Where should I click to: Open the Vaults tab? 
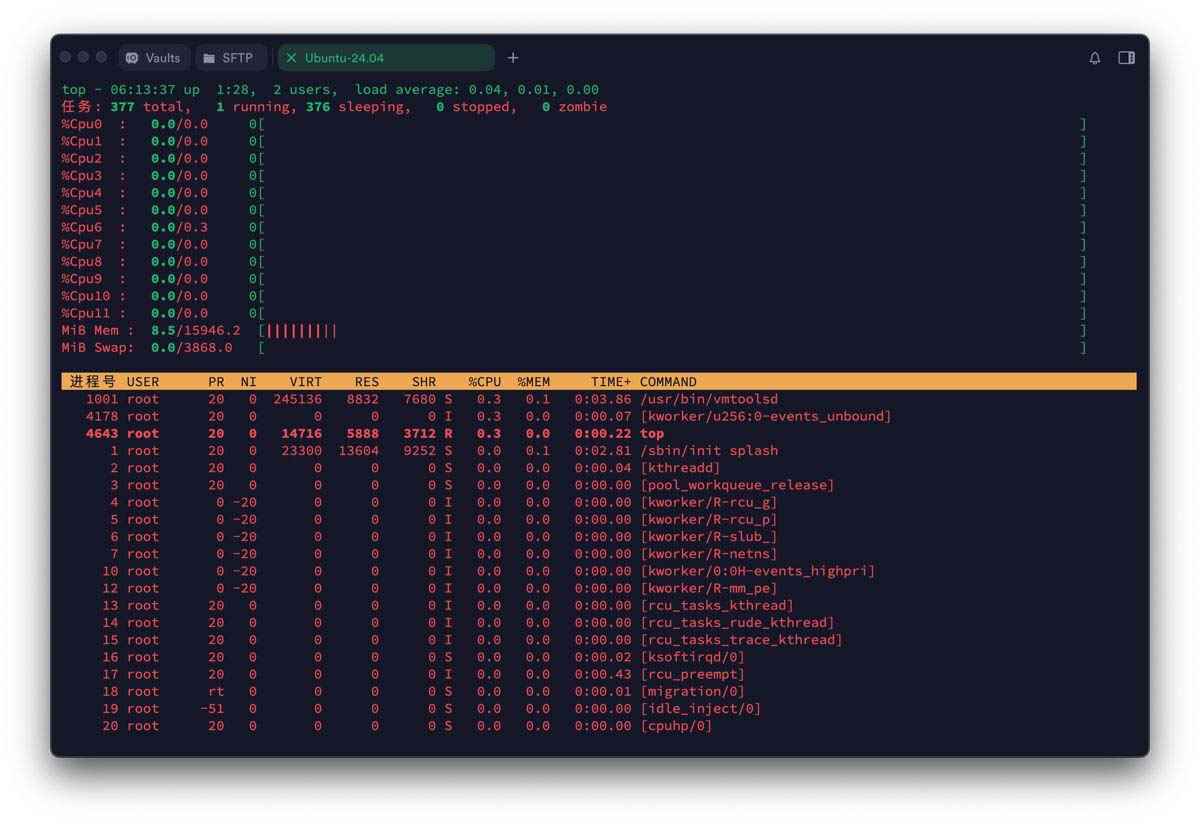pyautogui.click(x=153, y=58)
